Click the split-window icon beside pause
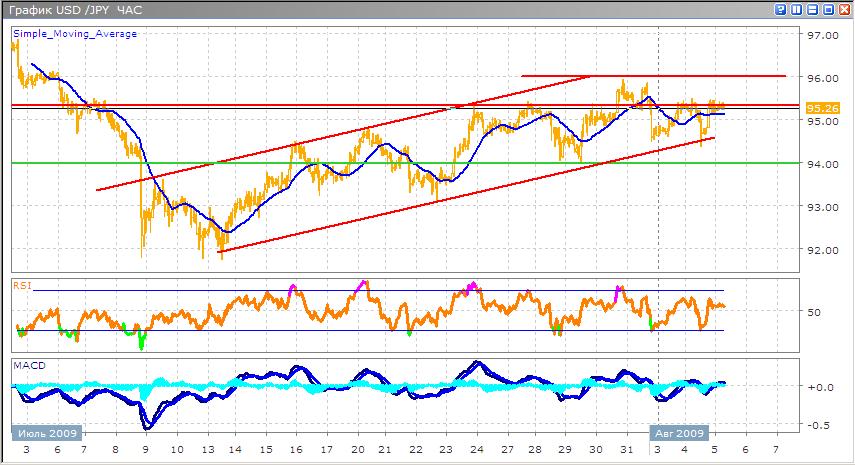 pyautogui.click(x=812, y=9)
